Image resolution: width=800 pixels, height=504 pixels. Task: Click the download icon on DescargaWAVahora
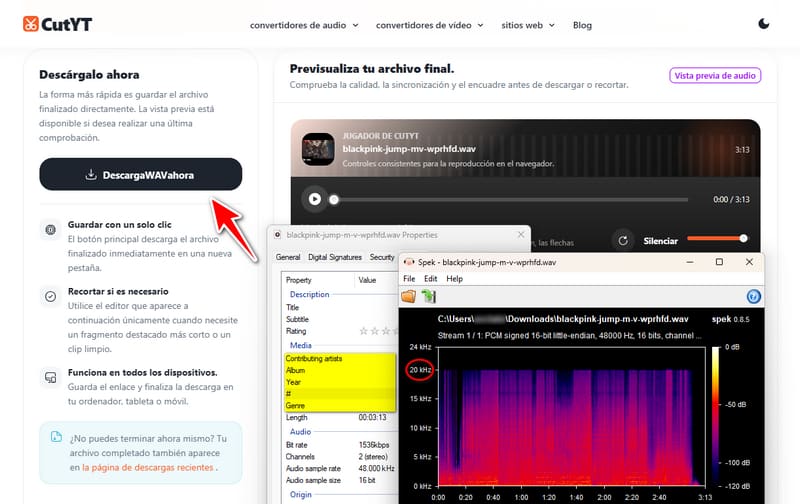[x=91, y=174]
